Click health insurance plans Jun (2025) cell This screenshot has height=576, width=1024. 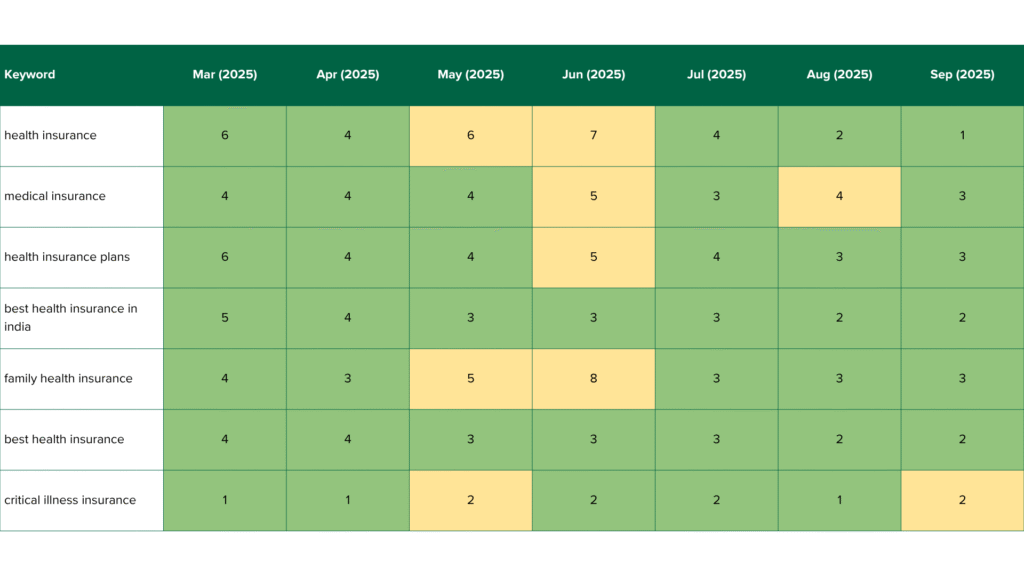point(593,257)
